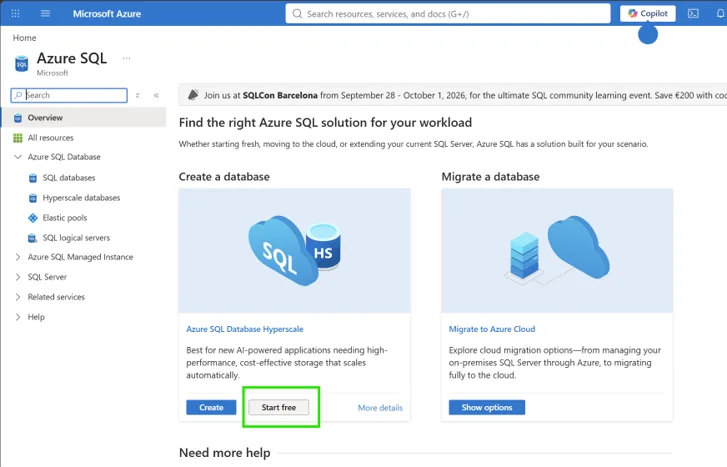The height and width of the screenshot is (467, 727).
Task: Click the Migrate a database cloud illustration
Action: (557, 250)
